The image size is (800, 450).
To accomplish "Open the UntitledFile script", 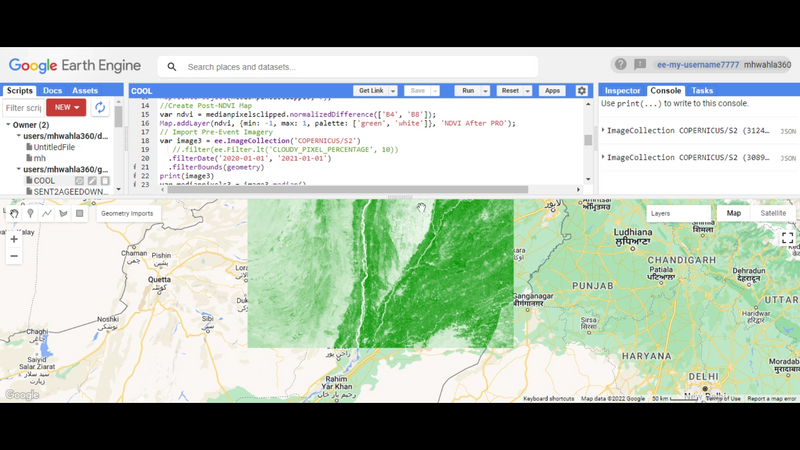I will [x=54, y=147].
